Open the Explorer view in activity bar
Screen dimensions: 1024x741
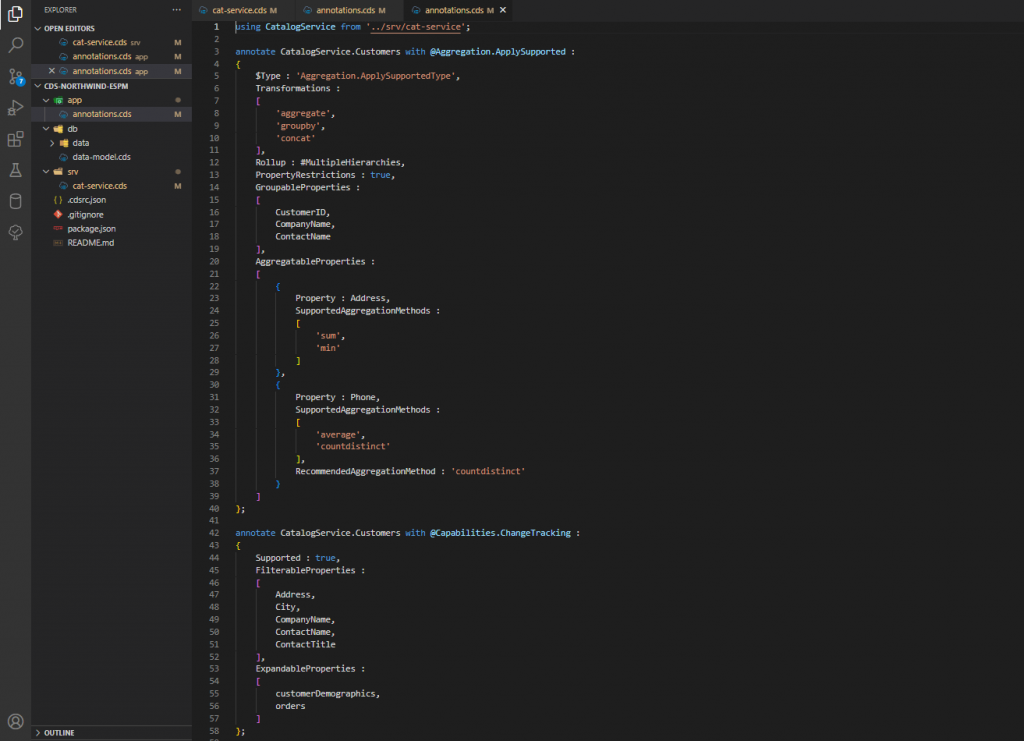15,14
